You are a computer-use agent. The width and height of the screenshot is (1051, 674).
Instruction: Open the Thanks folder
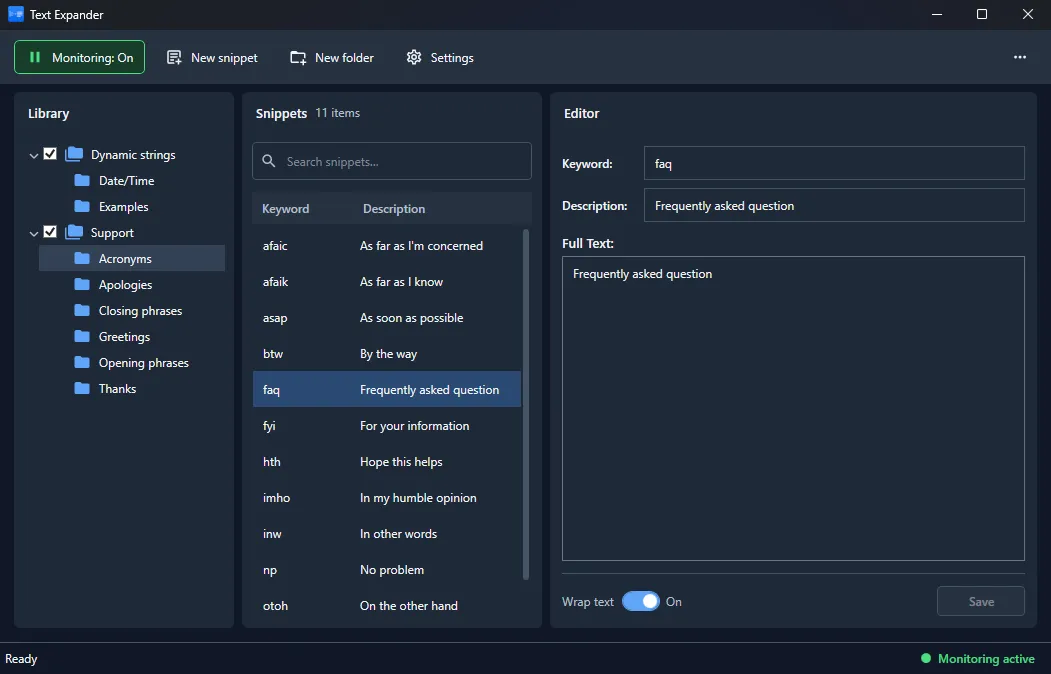click(x=117, y=389)
